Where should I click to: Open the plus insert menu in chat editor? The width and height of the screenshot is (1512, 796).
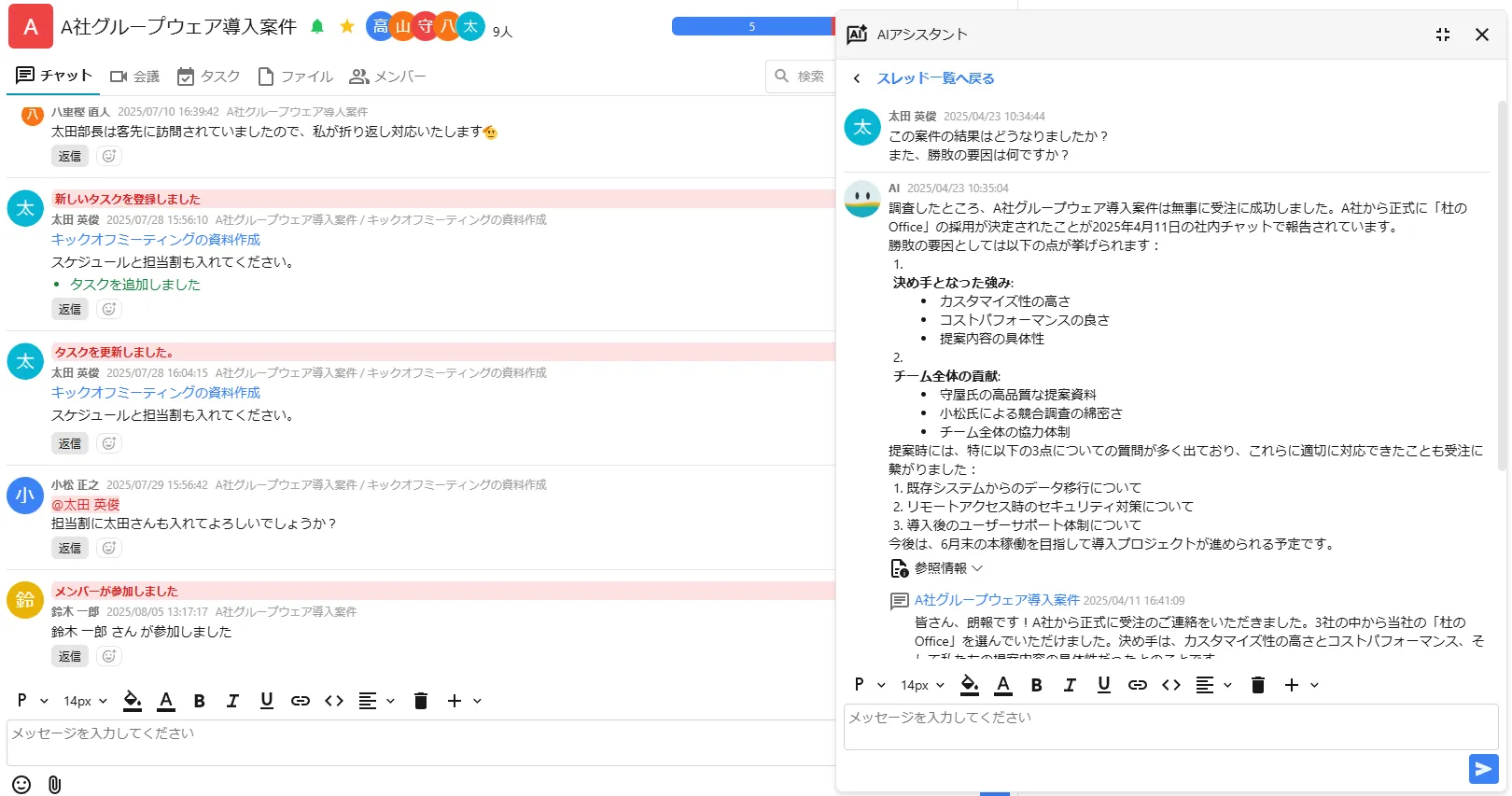pos(463,701)
